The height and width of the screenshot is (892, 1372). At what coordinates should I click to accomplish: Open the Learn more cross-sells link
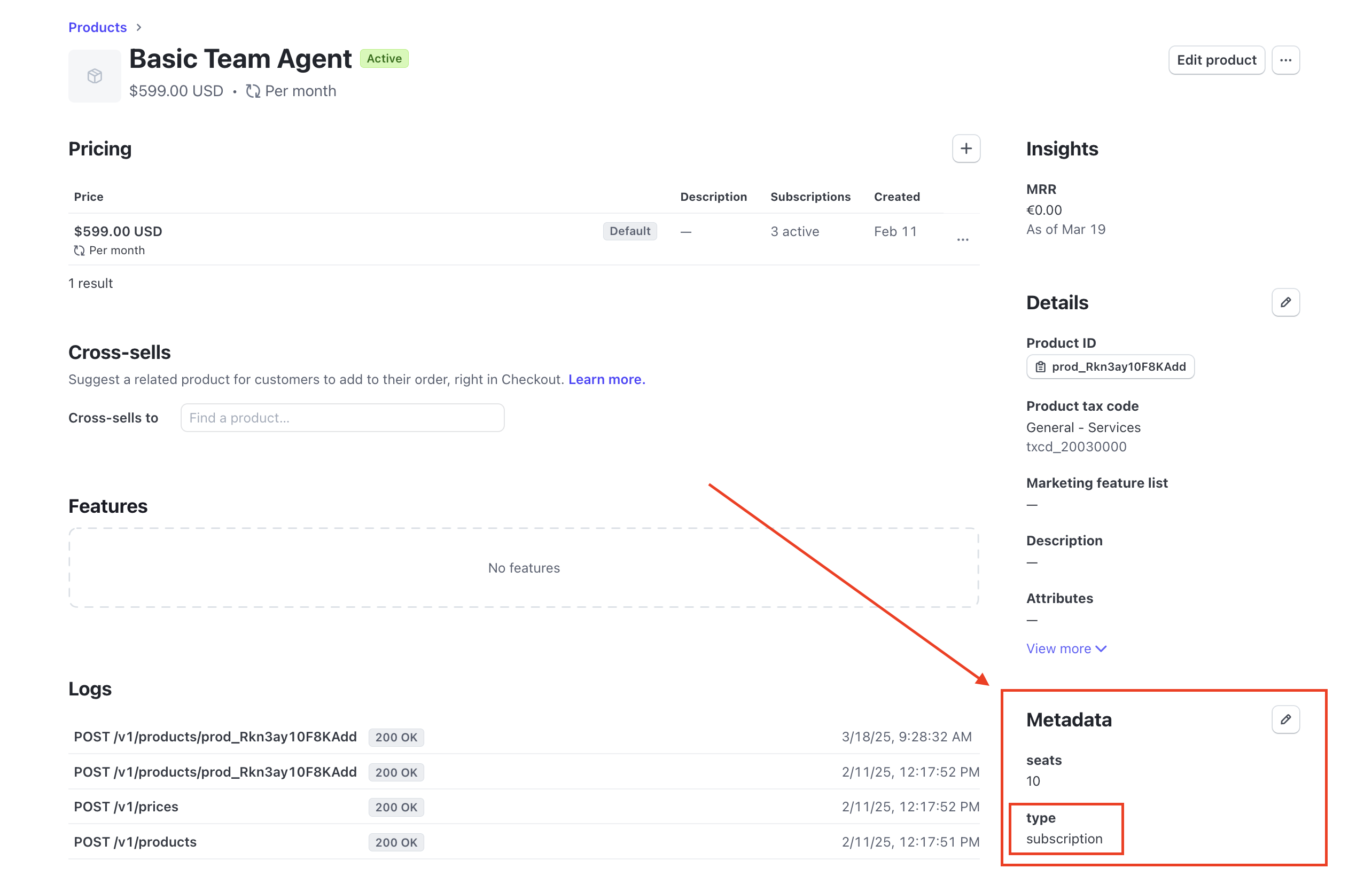click(606, 379)
